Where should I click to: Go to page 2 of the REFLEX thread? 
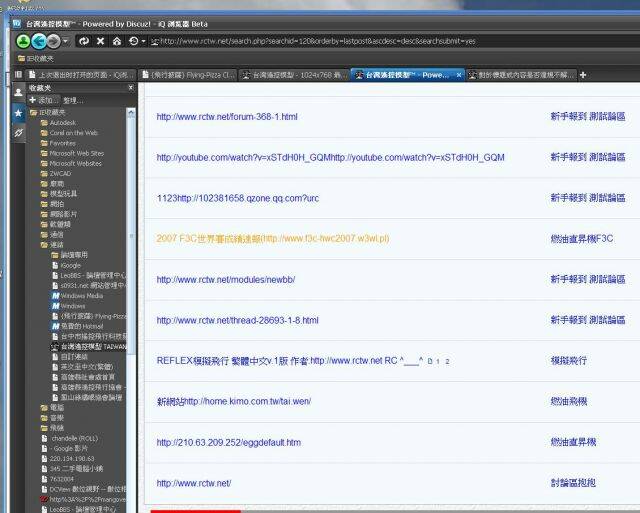coord(447,362)
